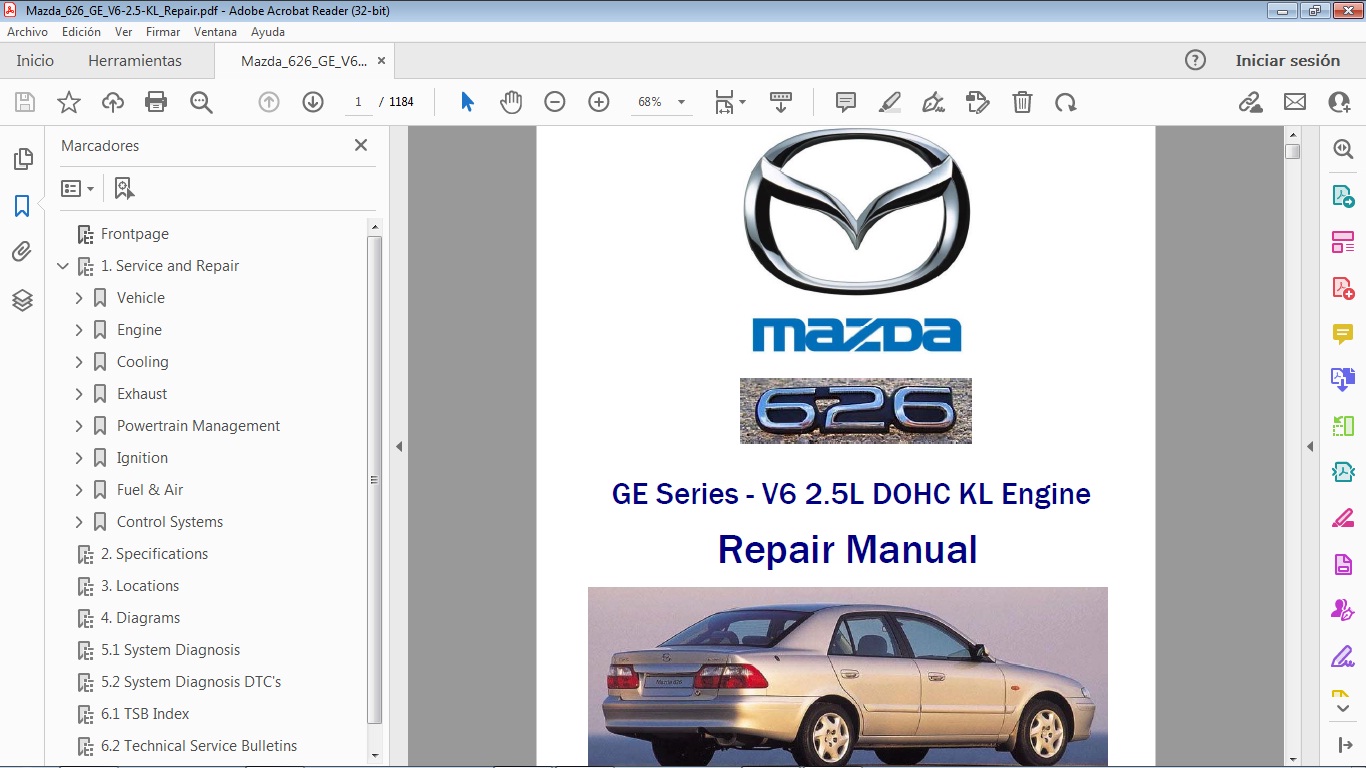Screen dimensions: 1366x768
Task: Click the bookmarks panel scrollbar
Action: [375, 480]
